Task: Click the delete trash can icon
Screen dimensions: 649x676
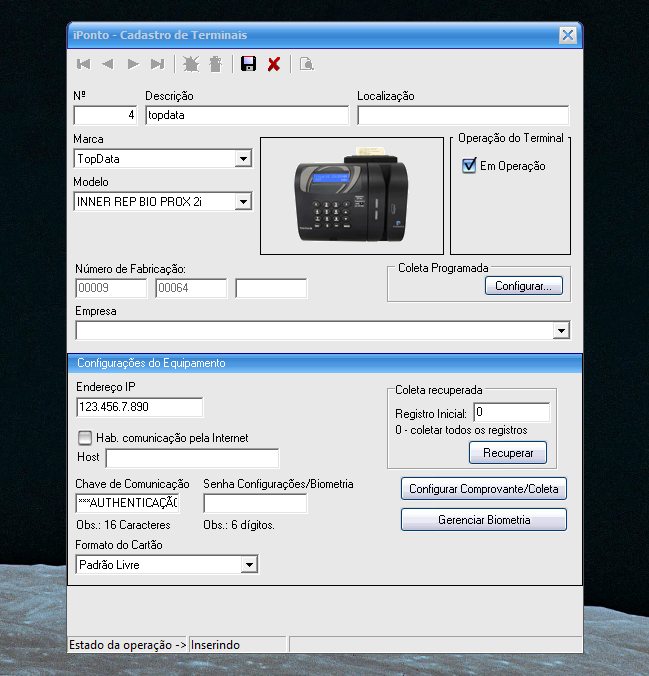Action: point(215,64)
